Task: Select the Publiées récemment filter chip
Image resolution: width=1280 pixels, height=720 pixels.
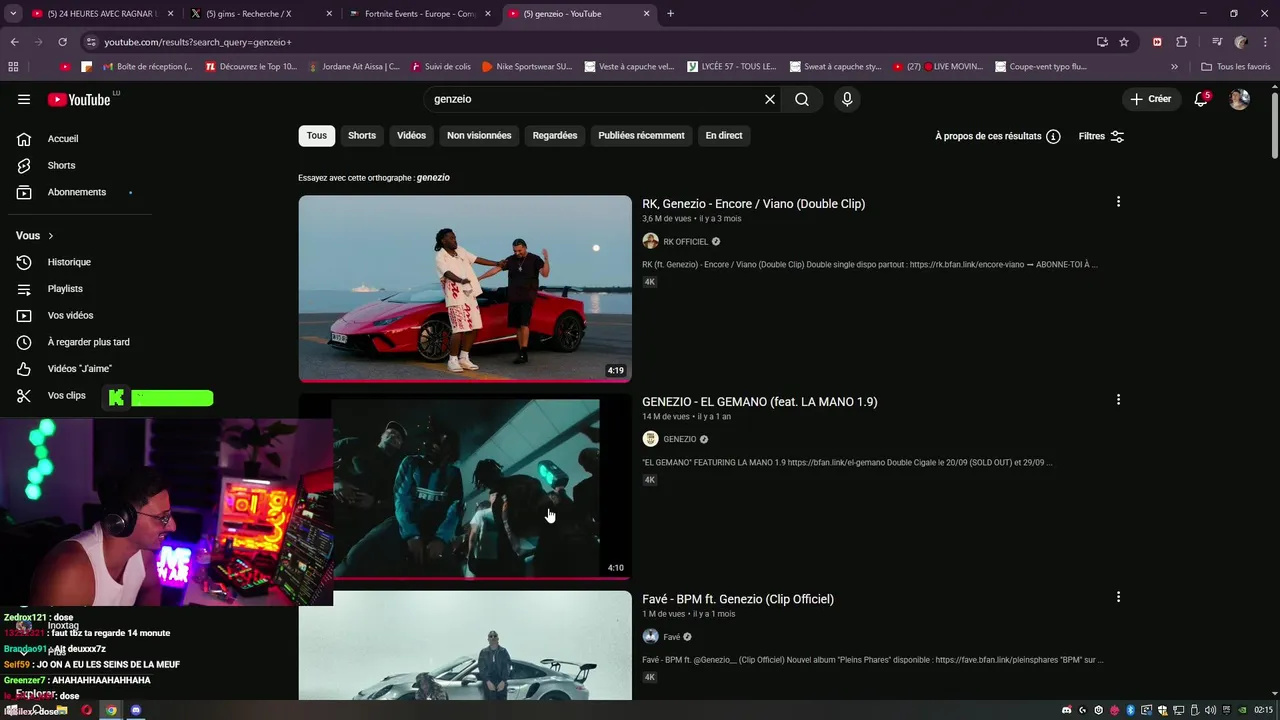Action: point(641,136)
